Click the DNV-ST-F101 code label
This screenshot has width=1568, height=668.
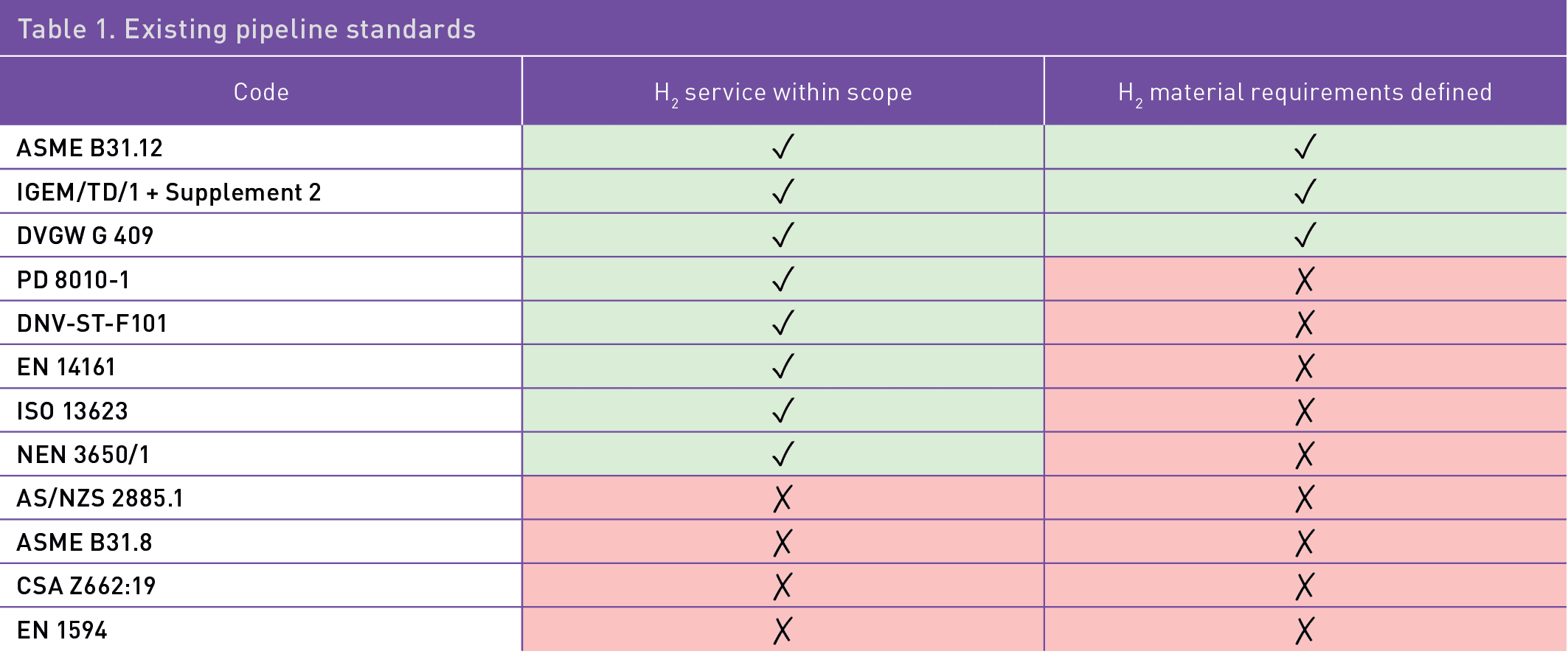(92, 324)
